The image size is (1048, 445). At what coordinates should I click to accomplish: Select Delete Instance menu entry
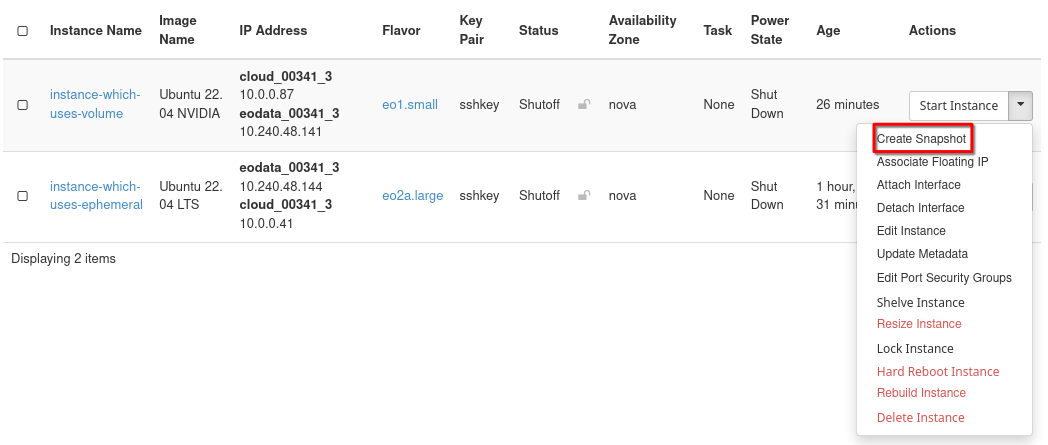tap(920, 418)
